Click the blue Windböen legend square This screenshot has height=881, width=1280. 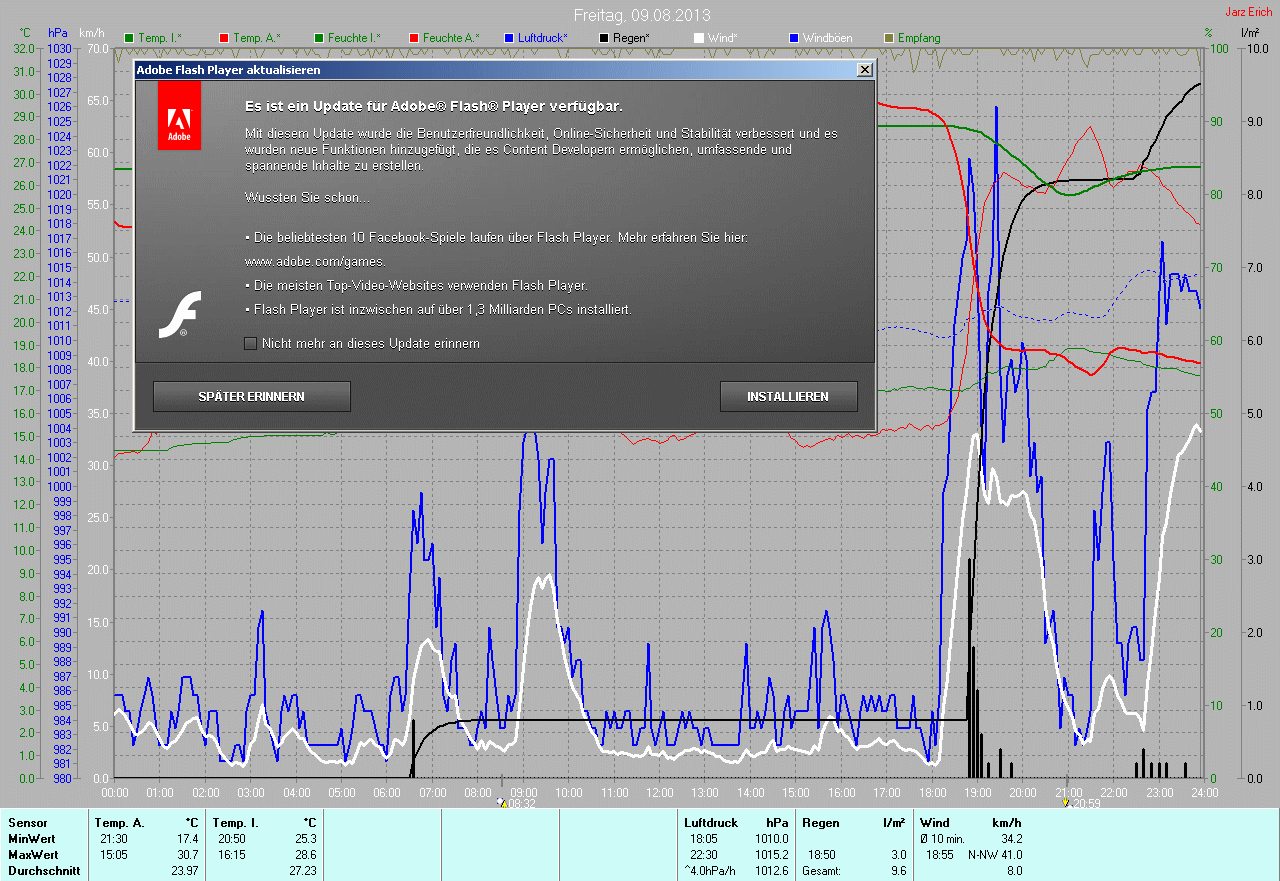tap(794, 38)
